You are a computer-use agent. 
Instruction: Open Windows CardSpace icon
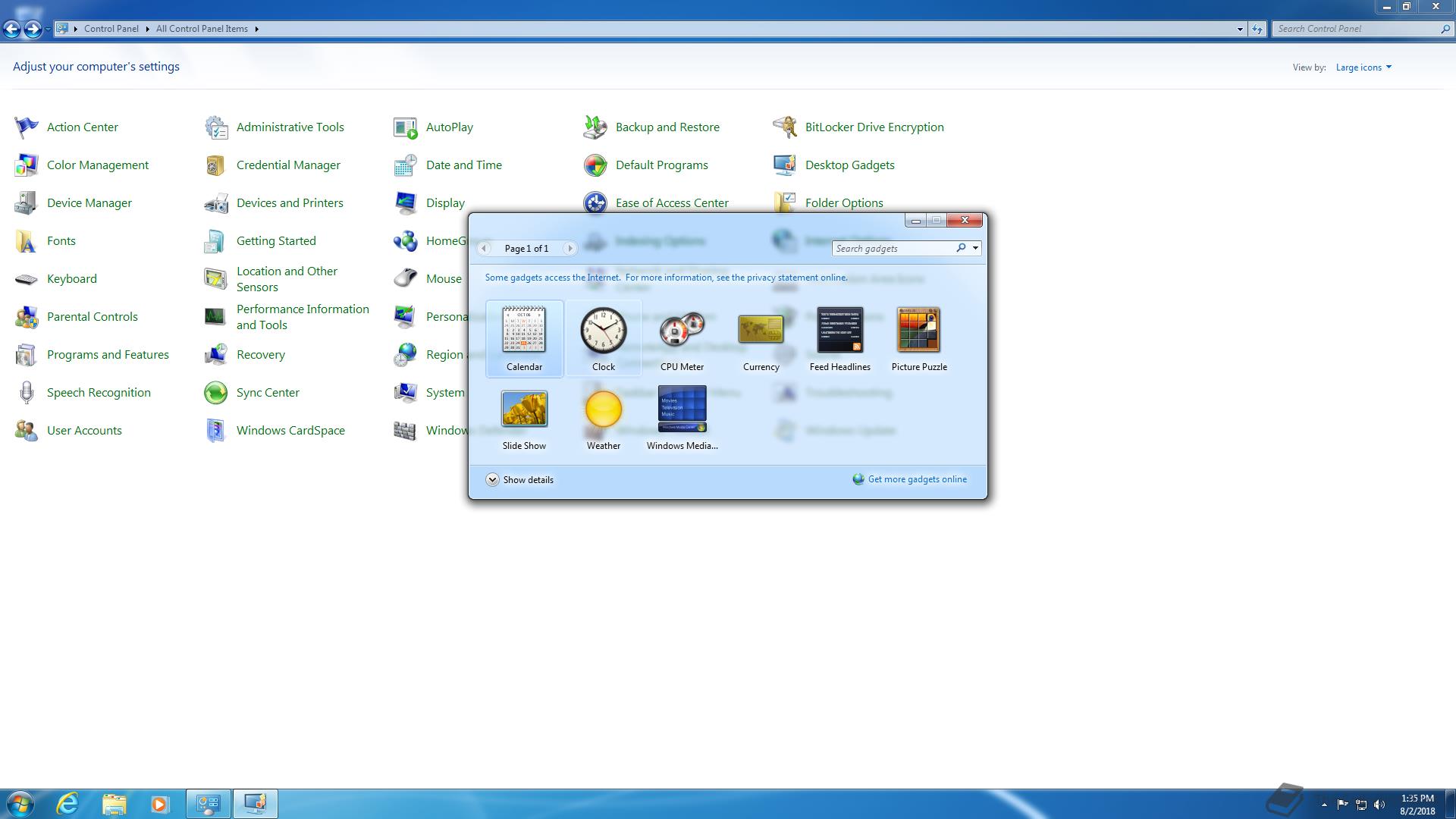[216, 431]
